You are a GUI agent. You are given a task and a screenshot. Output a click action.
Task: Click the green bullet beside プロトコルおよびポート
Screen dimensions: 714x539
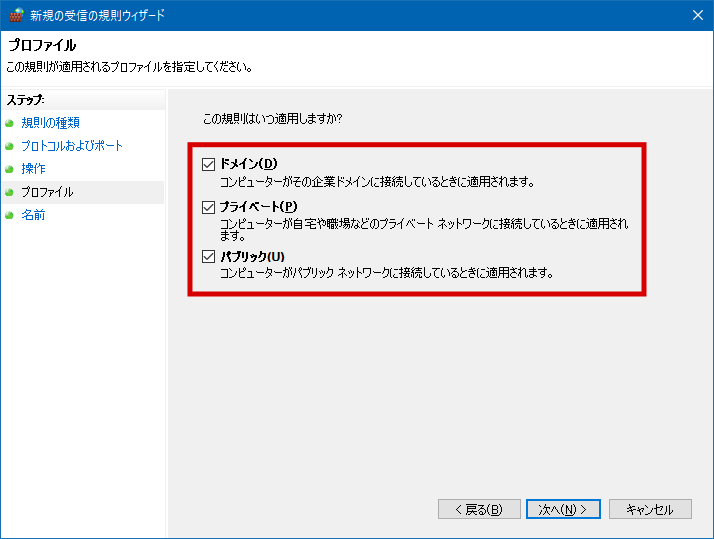pos(10,146)
